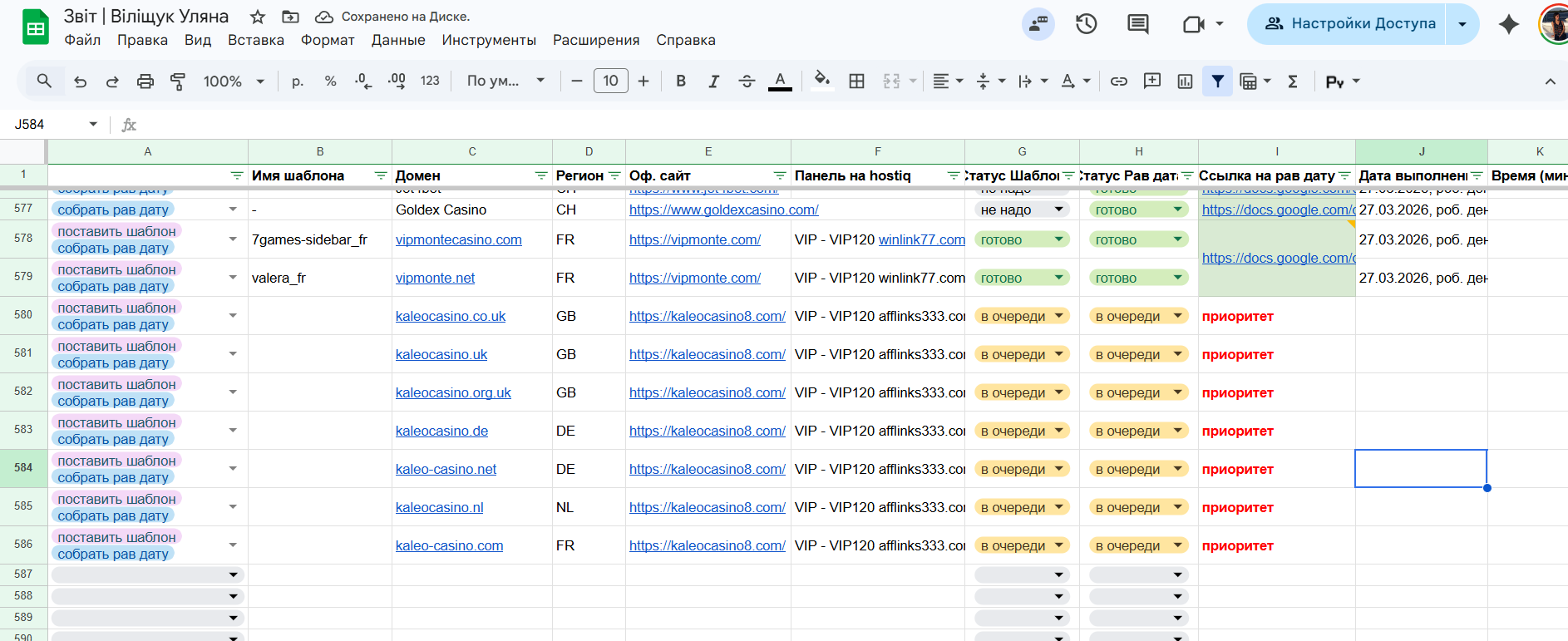Open the kaleocasino.co.uk domain link
1568x641 pixels.
point(450,316)
